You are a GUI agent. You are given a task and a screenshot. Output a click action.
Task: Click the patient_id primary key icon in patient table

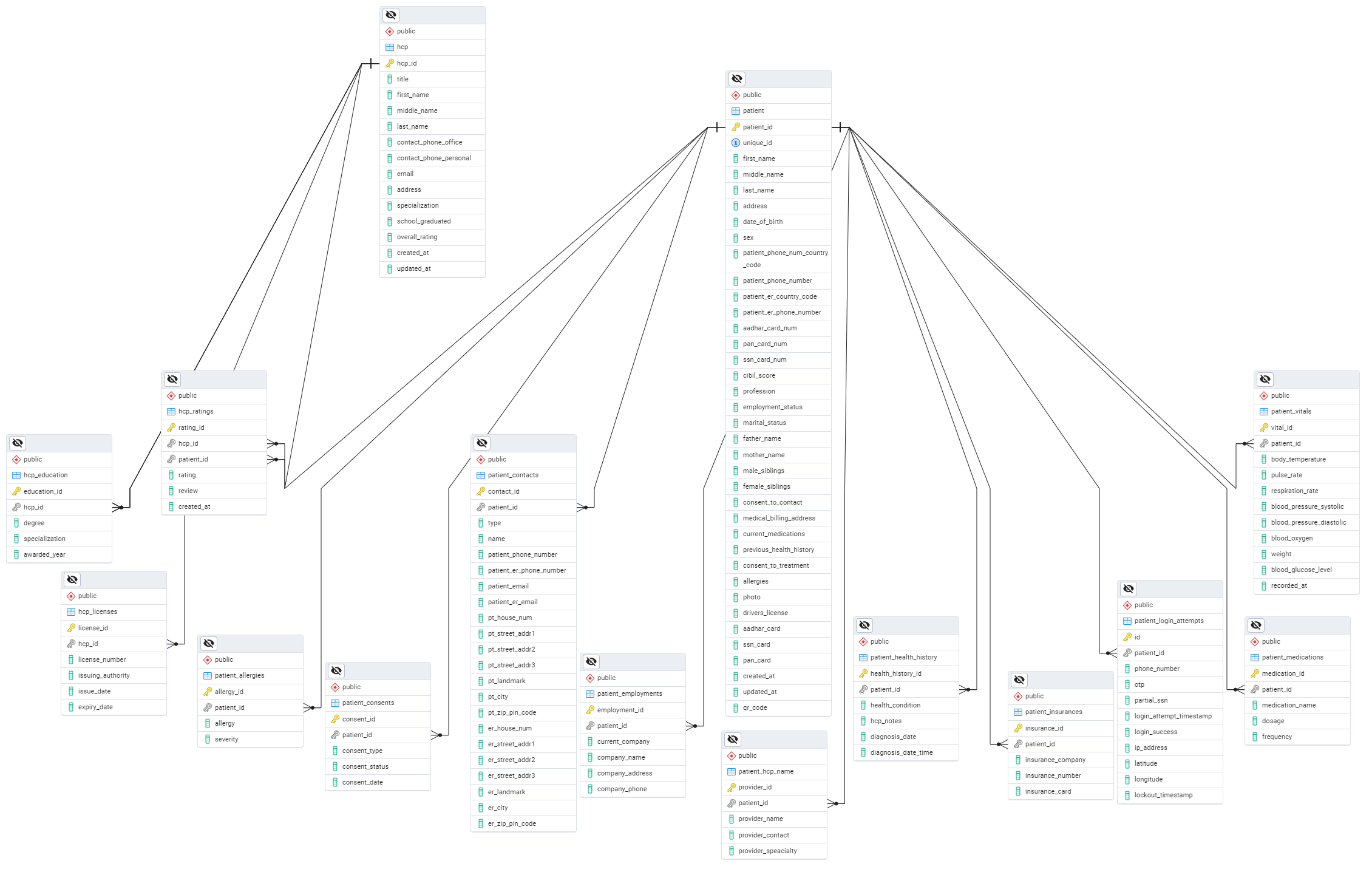736,127
